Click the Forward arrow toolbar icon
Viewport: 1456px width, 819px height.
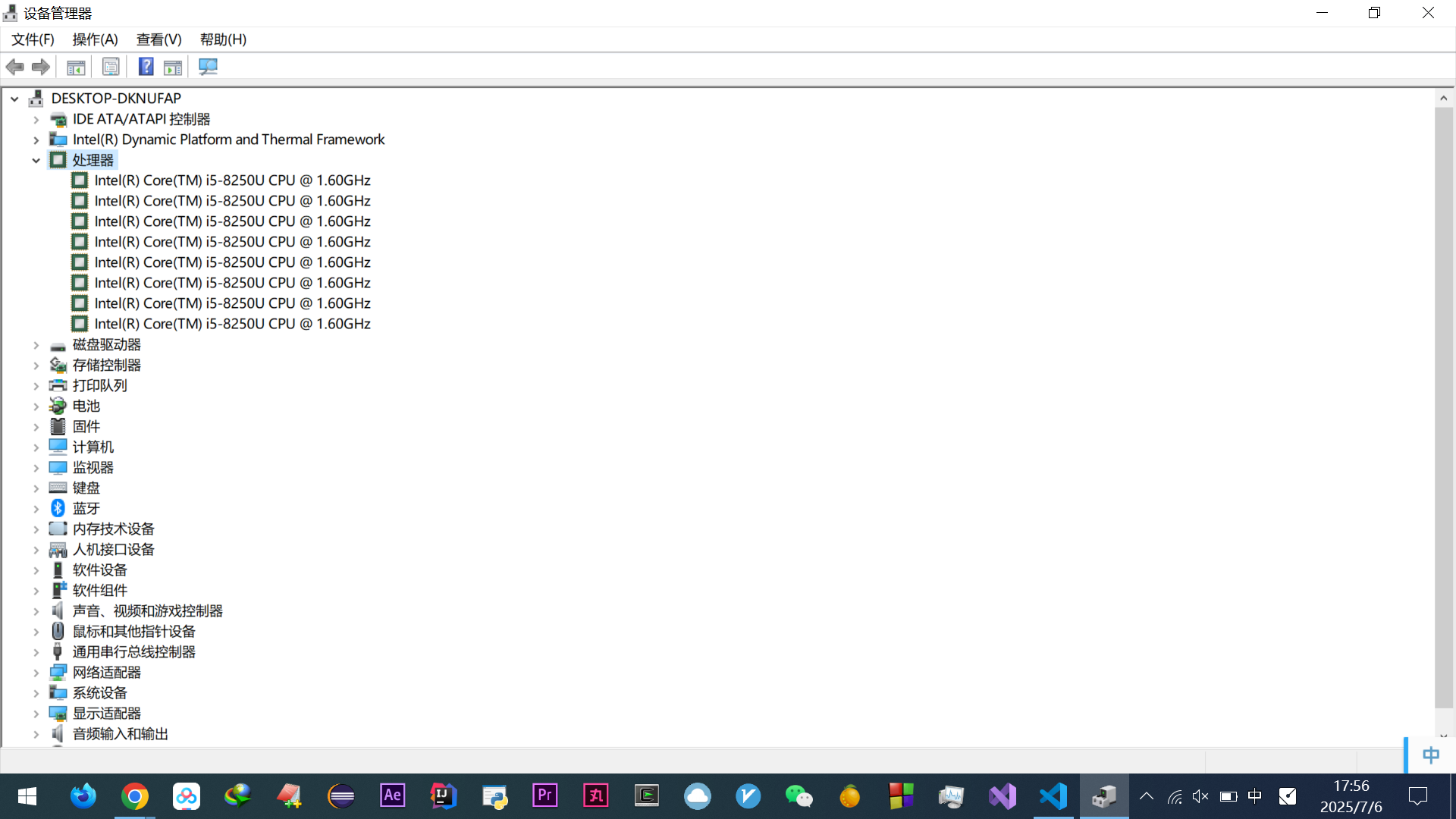coord(41,67)
